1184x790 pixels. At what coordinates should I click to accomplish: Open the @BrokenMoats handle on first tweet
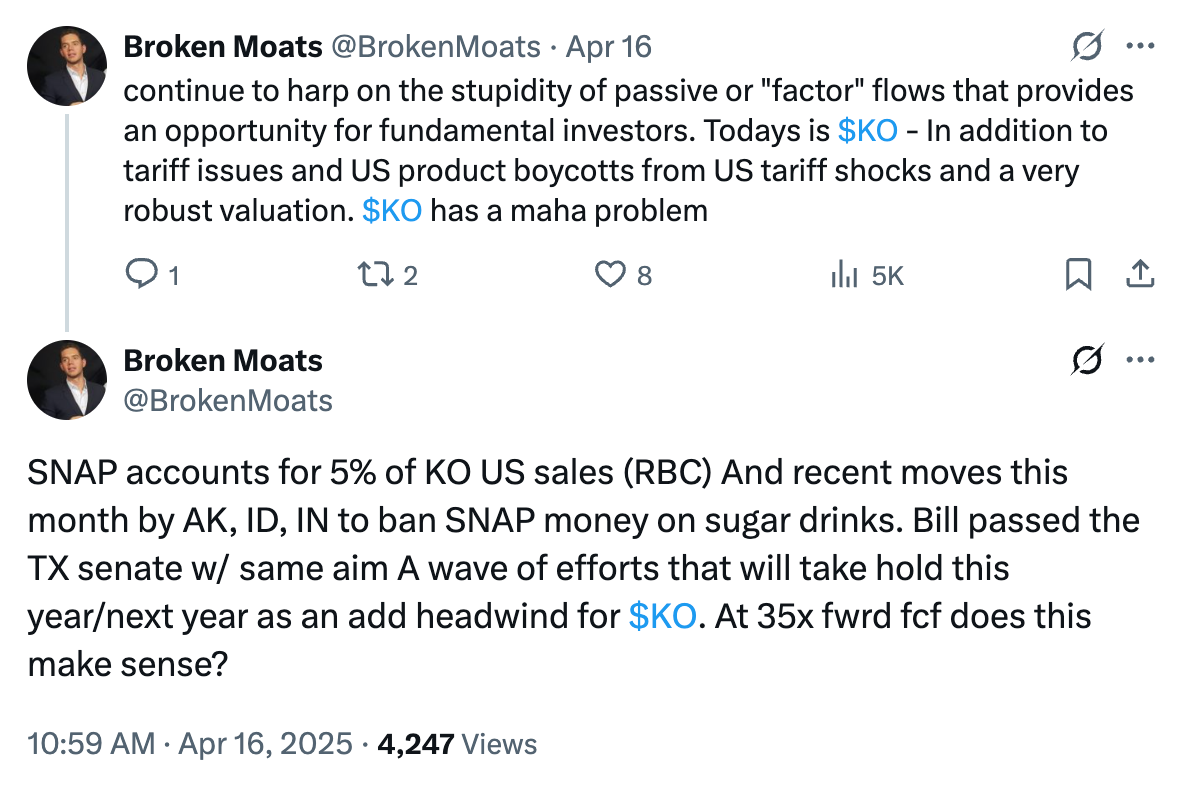(x=436, y=47)
